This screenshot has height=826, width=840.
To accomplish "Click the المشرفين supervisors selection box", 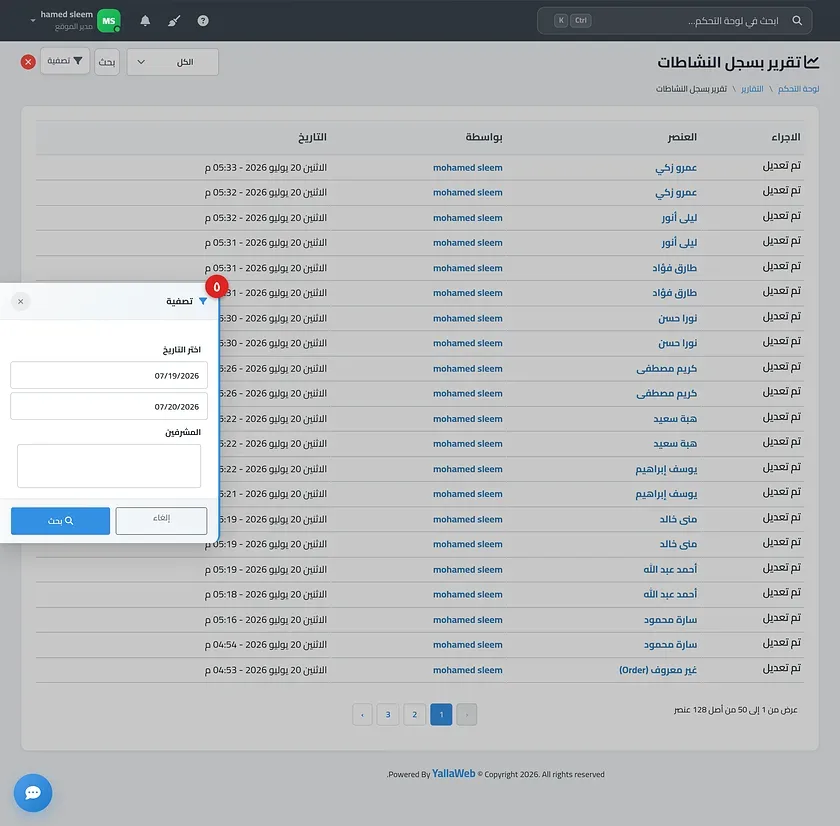I will pos(109,466).
